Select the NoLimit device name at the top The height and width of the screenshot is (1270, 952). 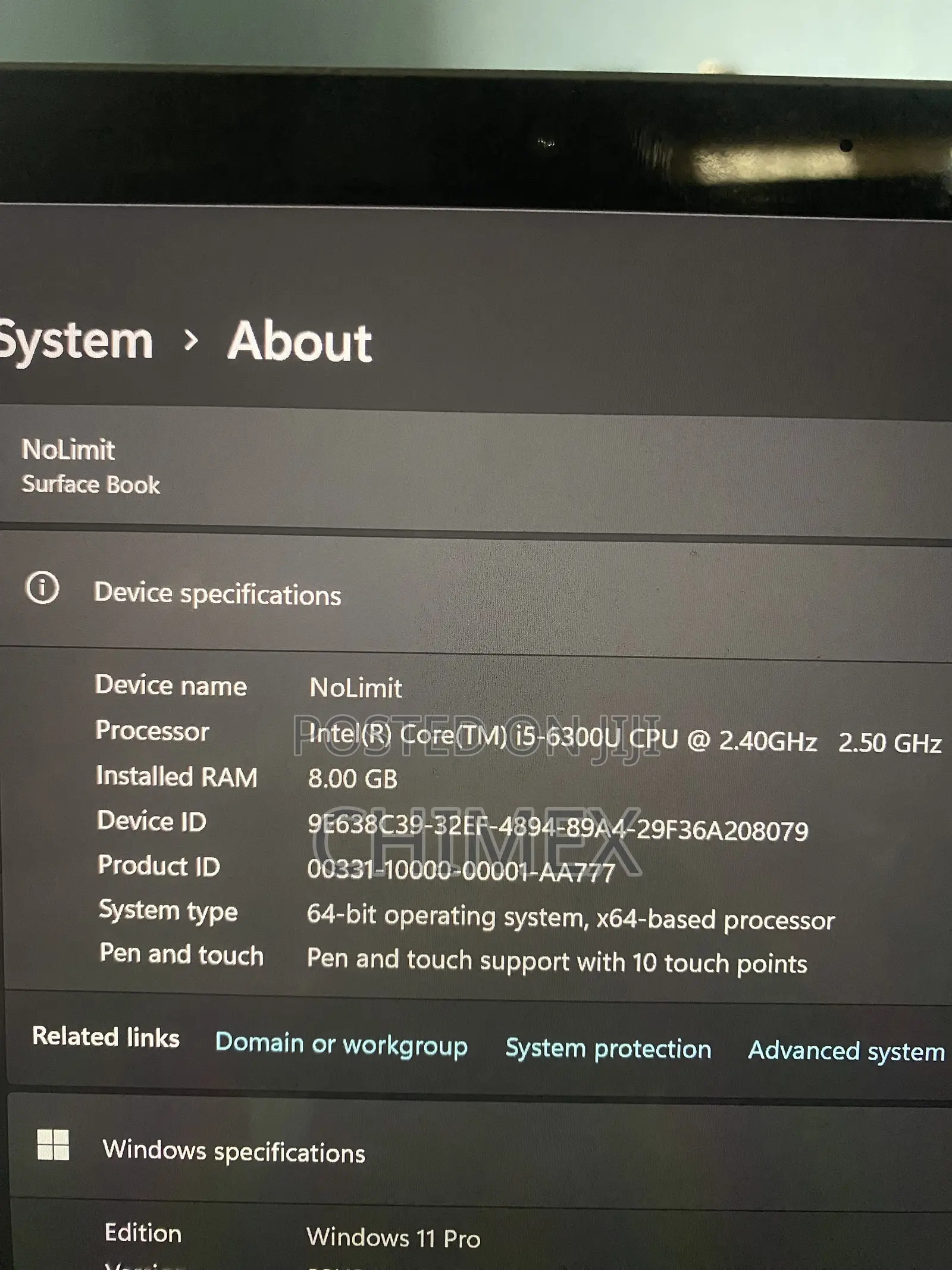point(68,450)
